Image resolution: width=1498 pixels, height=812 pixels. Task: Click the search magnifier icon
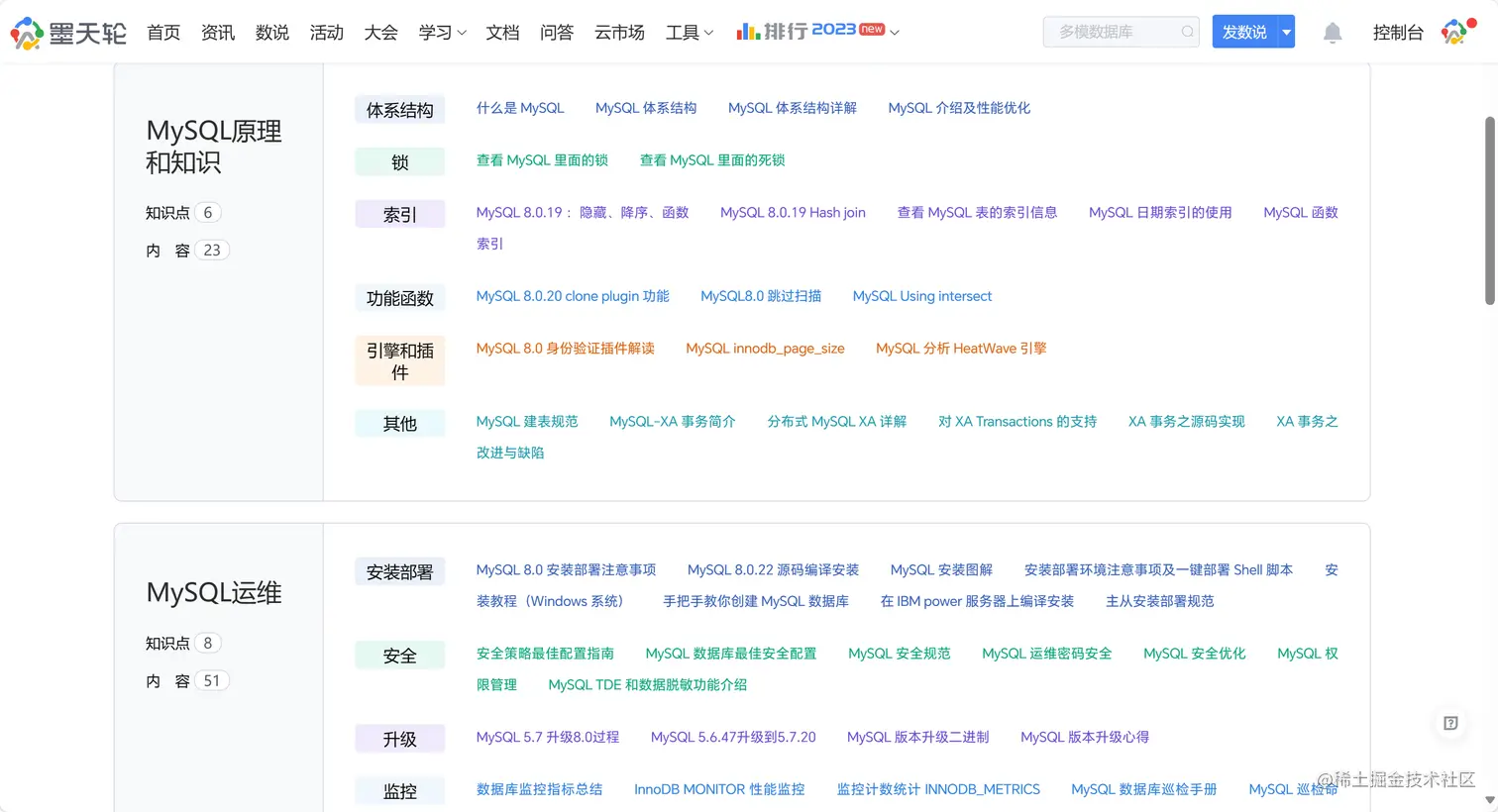coord(1187,32)
